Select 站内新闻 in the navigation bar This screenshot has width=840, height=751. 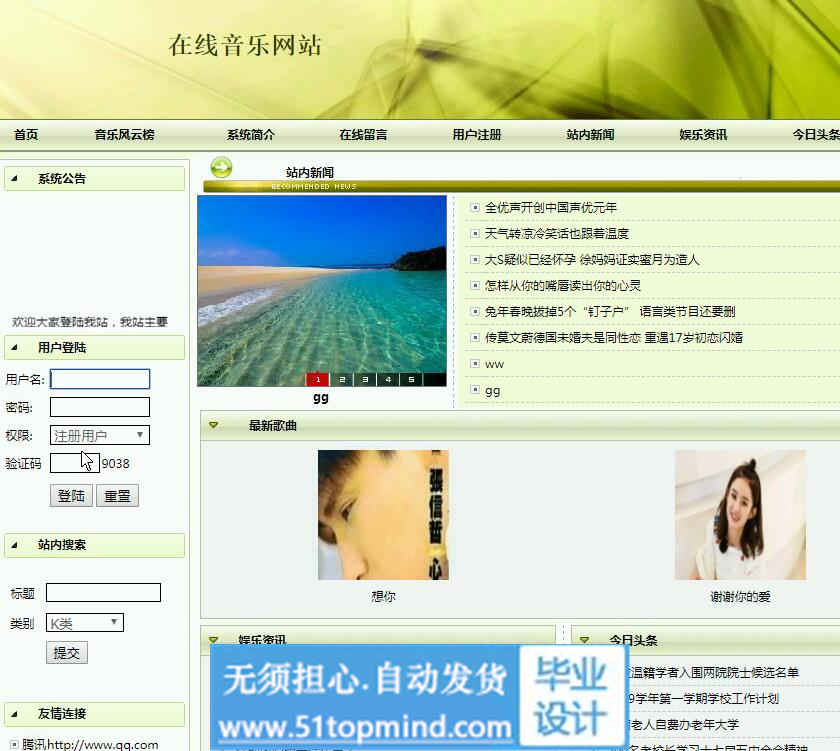pyautogui.click(x=590, y=134)
